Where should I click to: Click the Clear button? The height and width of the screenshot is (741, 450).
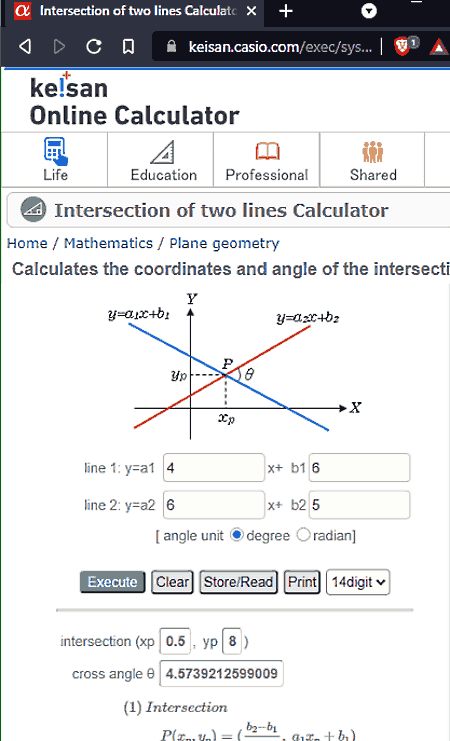pos(172,582)
